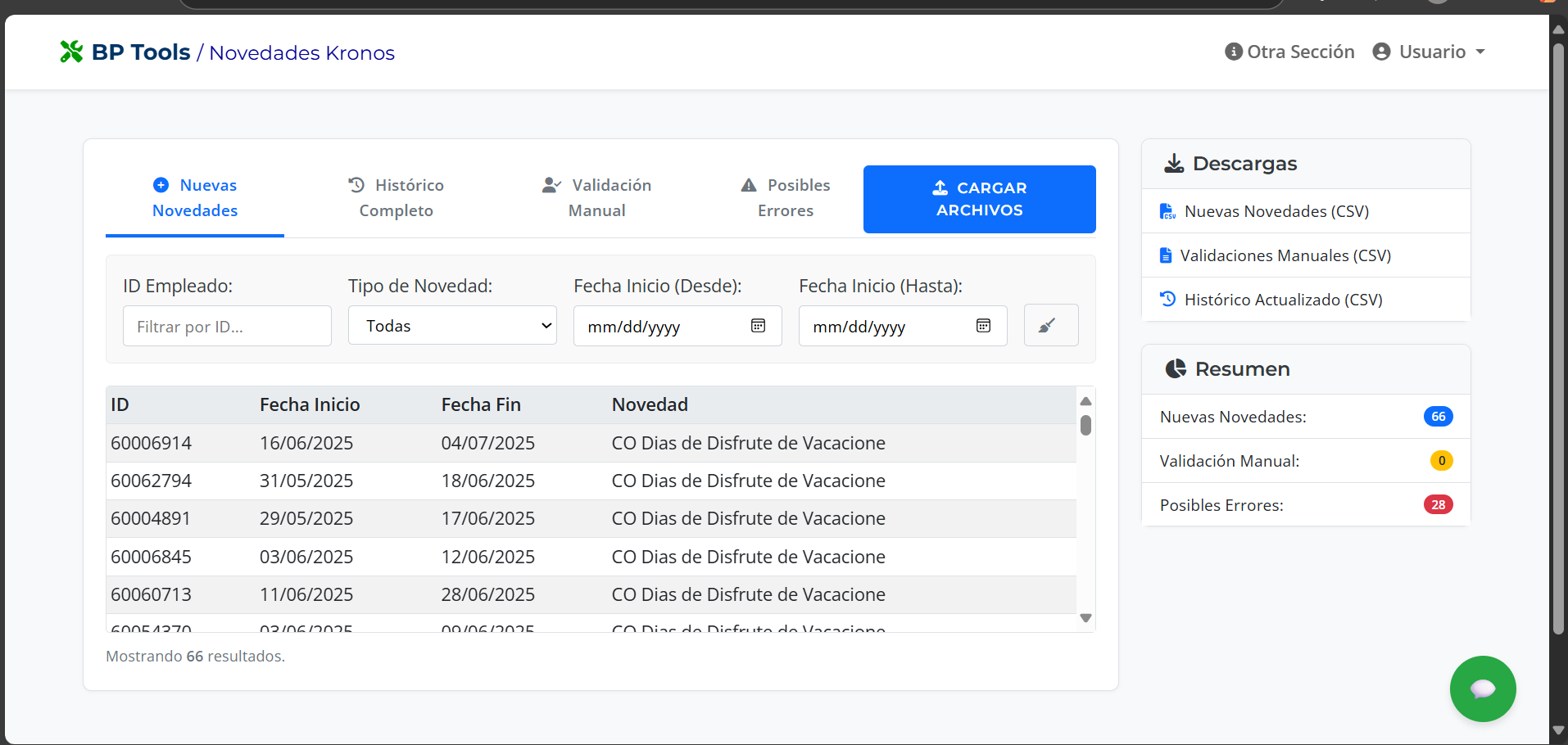Screen dimensions: 1568x745
Task: Open the calendar icon for Fecha Inicio (Hasta)
Action: coord(983,325)
